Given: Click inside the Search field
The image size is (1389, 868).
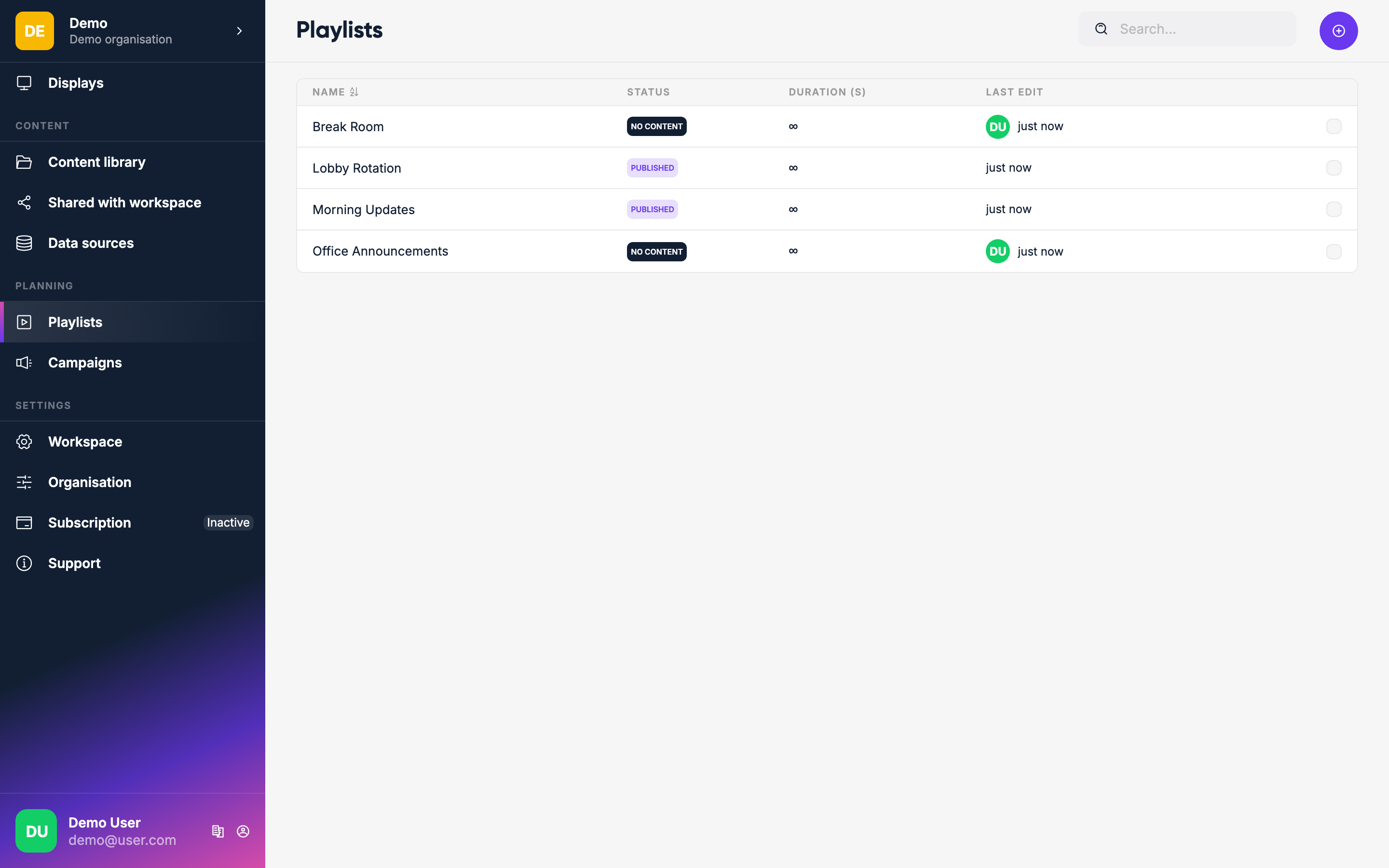Looking at the screenshot, I should tap(1199, 29).
